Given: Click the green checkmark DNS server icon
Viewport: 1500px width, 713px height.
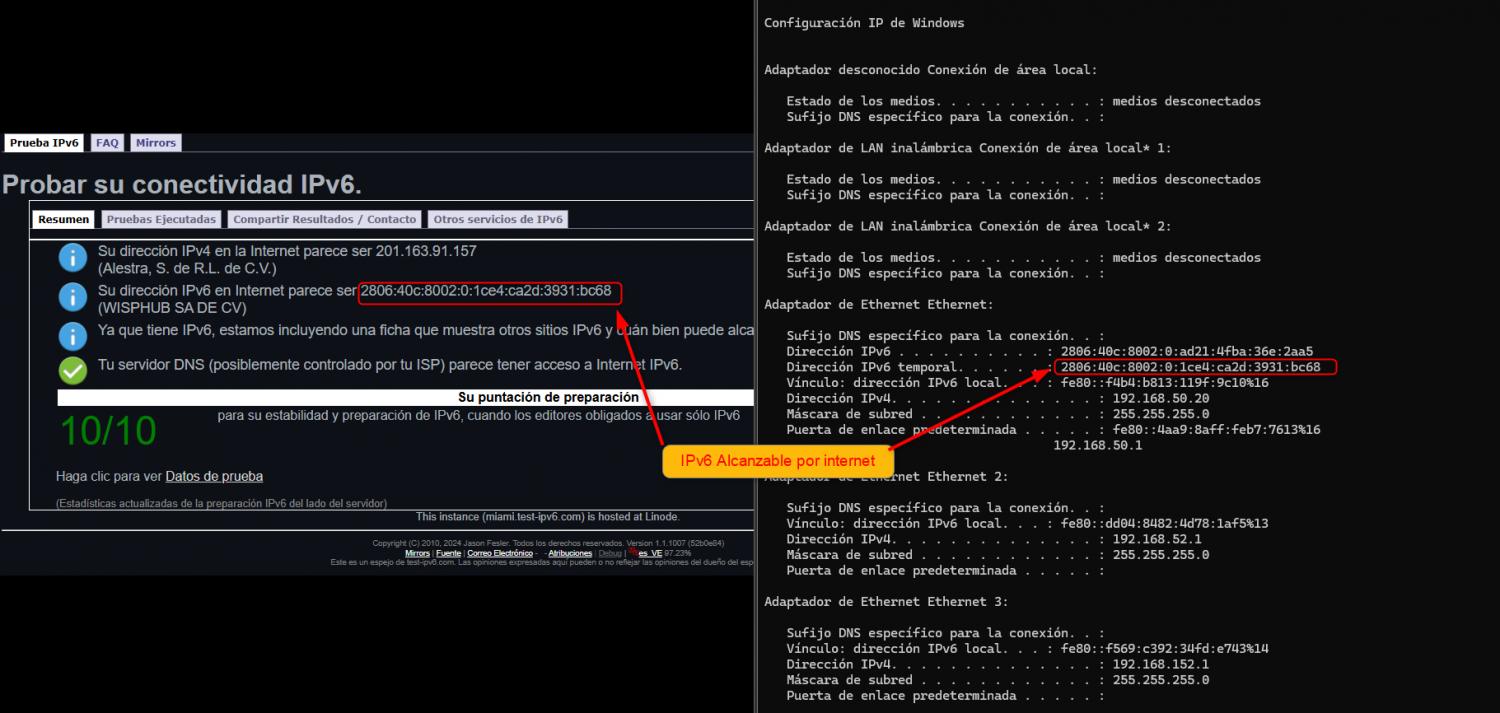Looking at the screenshot, I should tap(72, 371).
